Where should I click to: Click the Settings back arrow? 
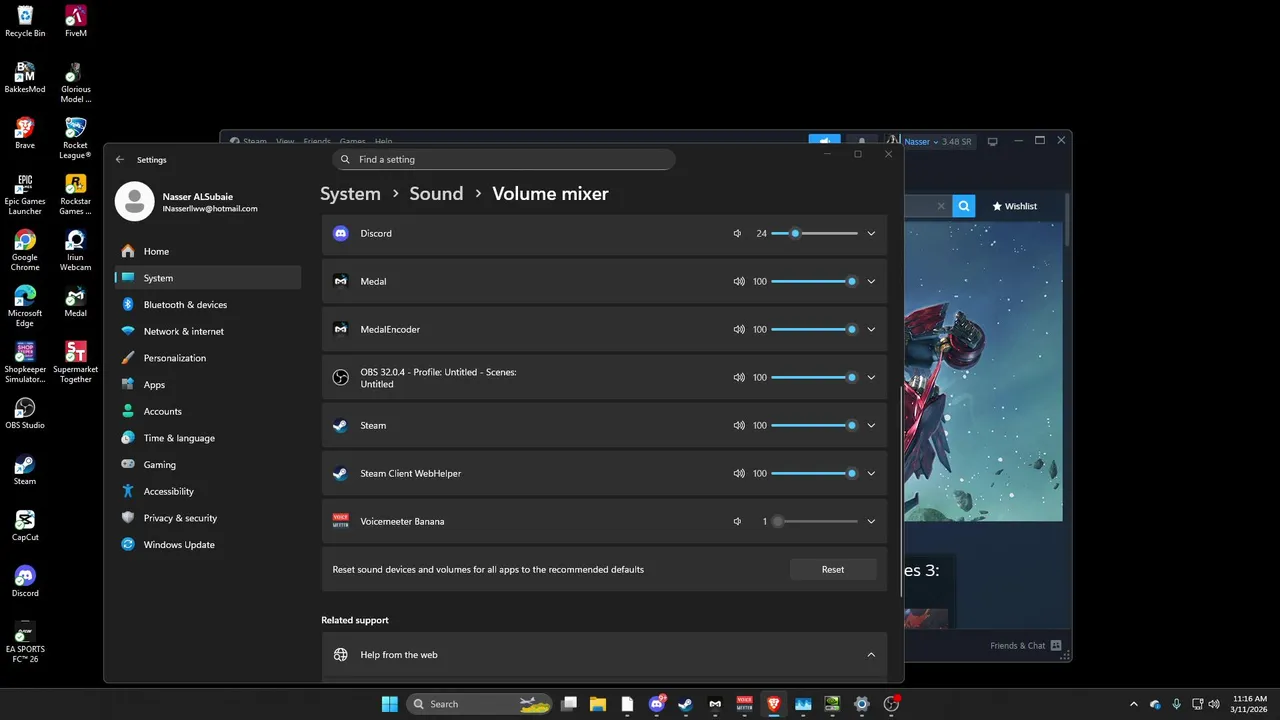tap(120, 159)
